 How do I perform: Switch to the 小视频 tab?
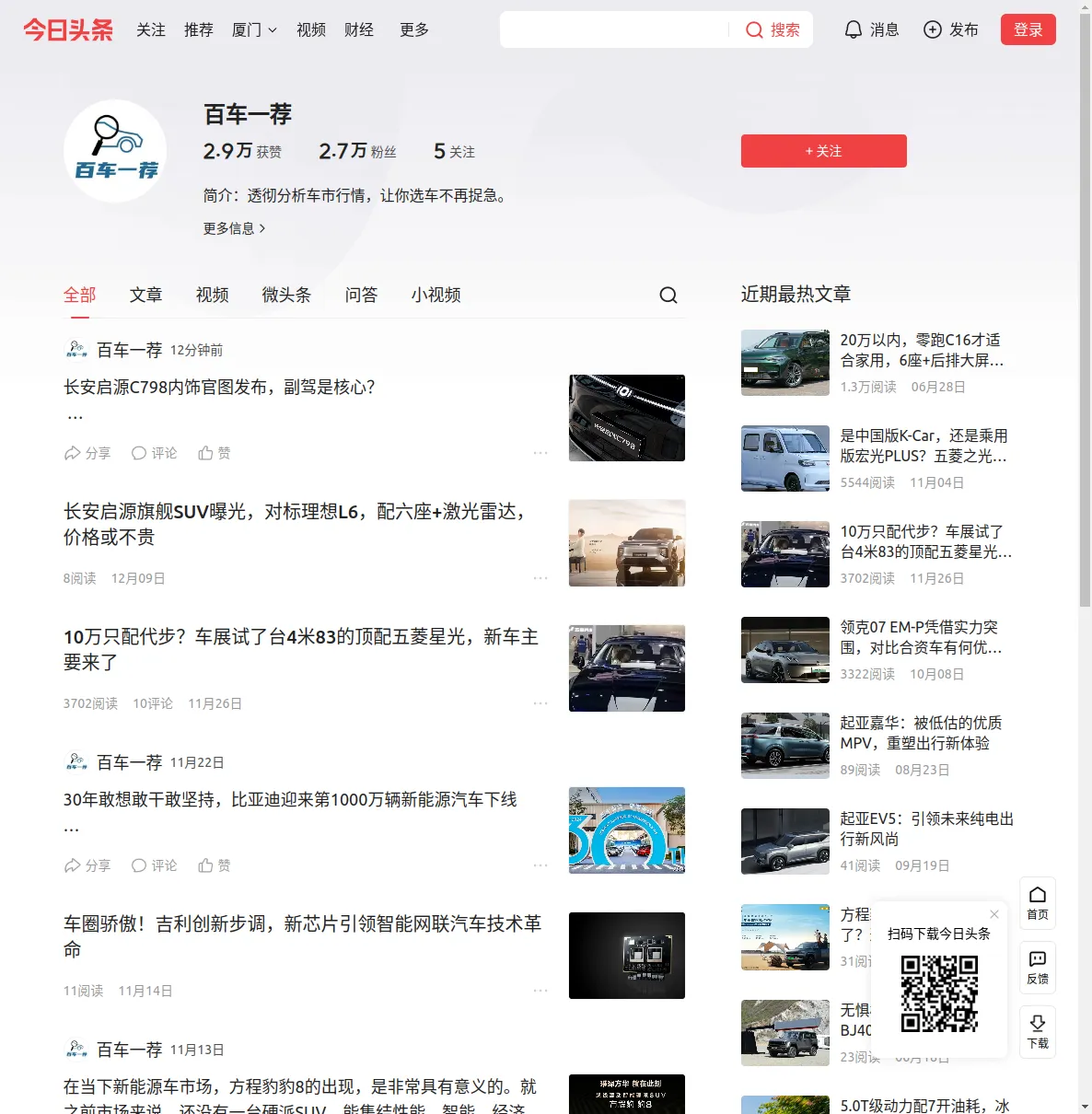pos(436,295)
